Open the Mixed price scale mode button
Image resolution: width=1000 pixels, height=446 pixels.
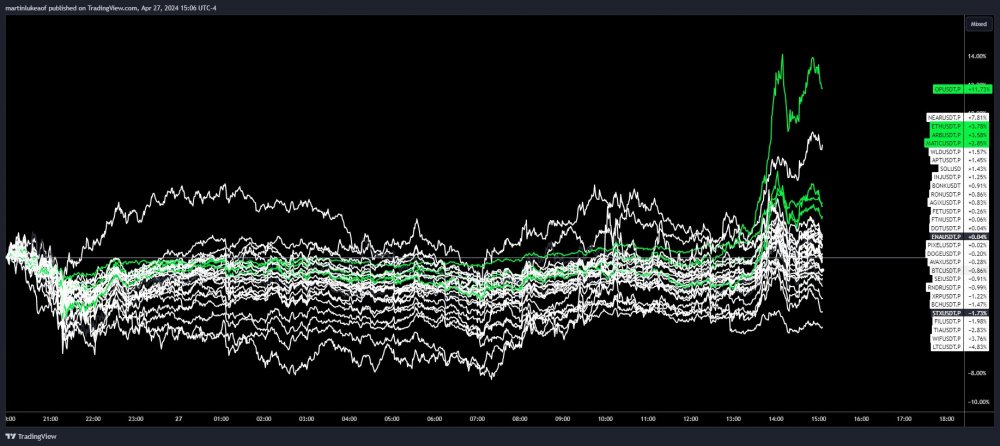pyautogui.click(x=978, y=24)
